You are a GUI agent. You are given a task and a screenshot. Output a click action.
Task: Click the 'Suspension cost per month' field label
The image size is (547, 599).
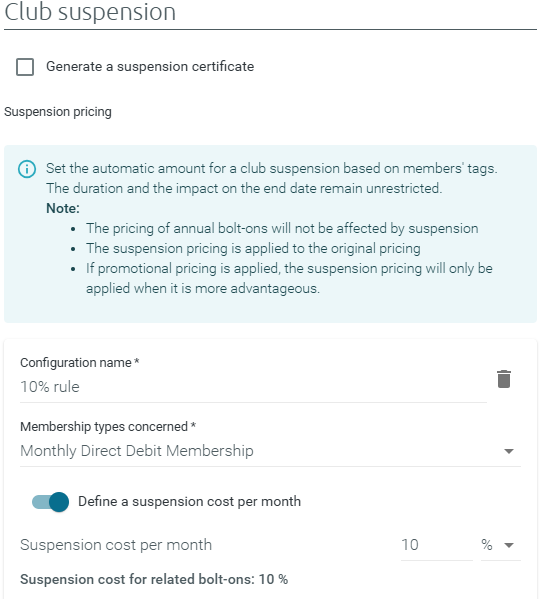(116, 545)
